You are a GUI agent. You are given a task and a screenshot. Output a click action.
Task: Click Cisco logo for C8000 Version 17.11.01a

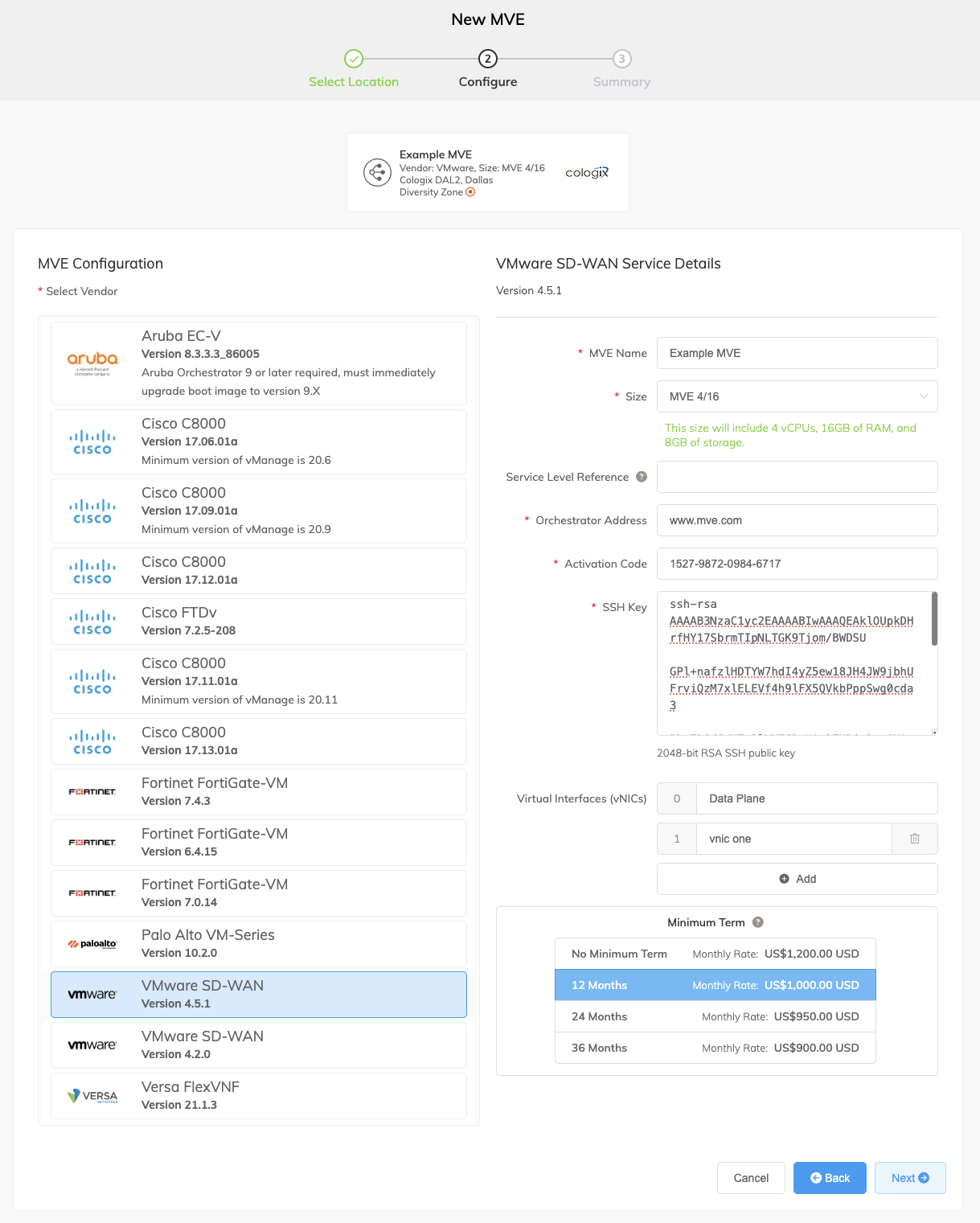(92, 682)
